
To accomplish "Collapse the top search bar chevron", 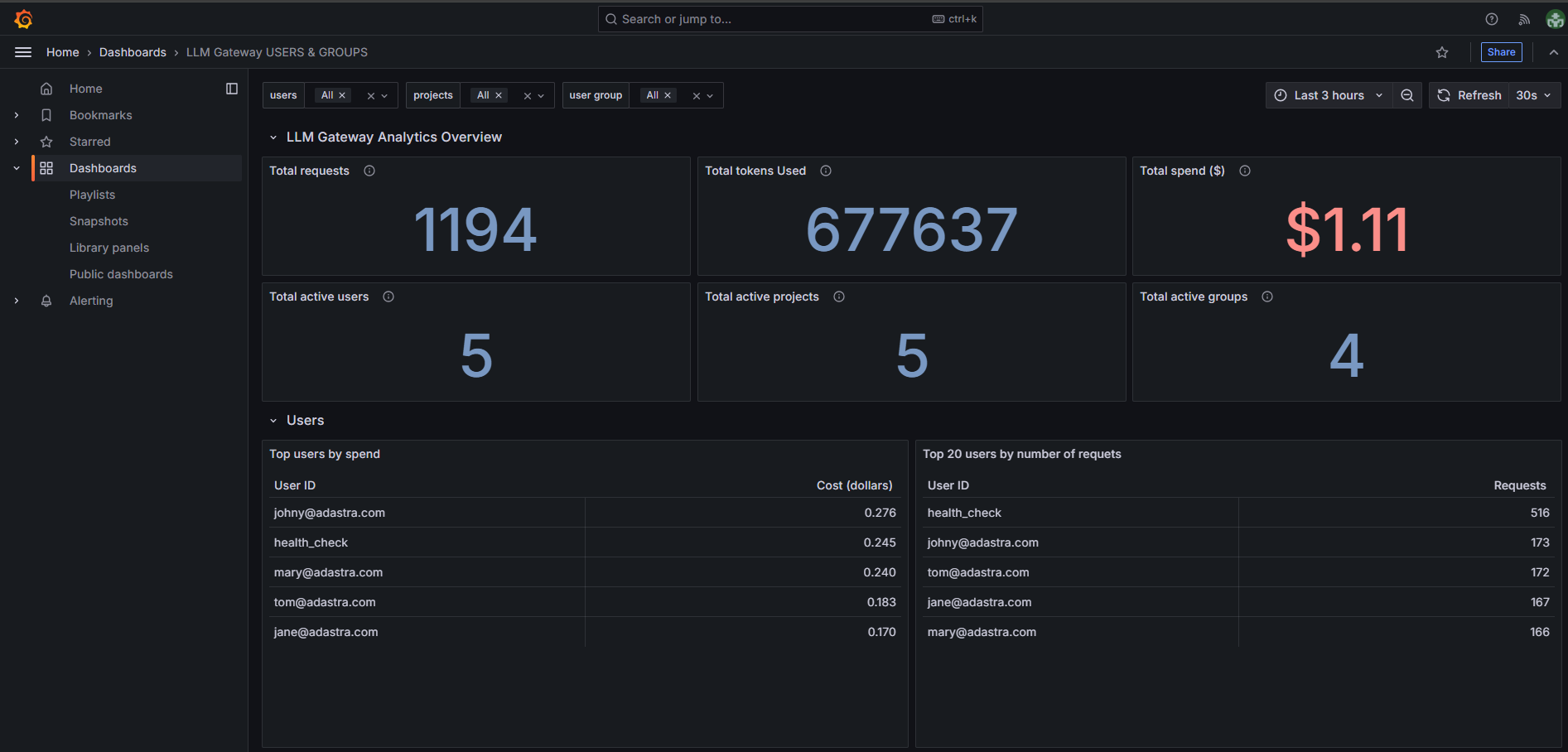I will point(1553,52).
